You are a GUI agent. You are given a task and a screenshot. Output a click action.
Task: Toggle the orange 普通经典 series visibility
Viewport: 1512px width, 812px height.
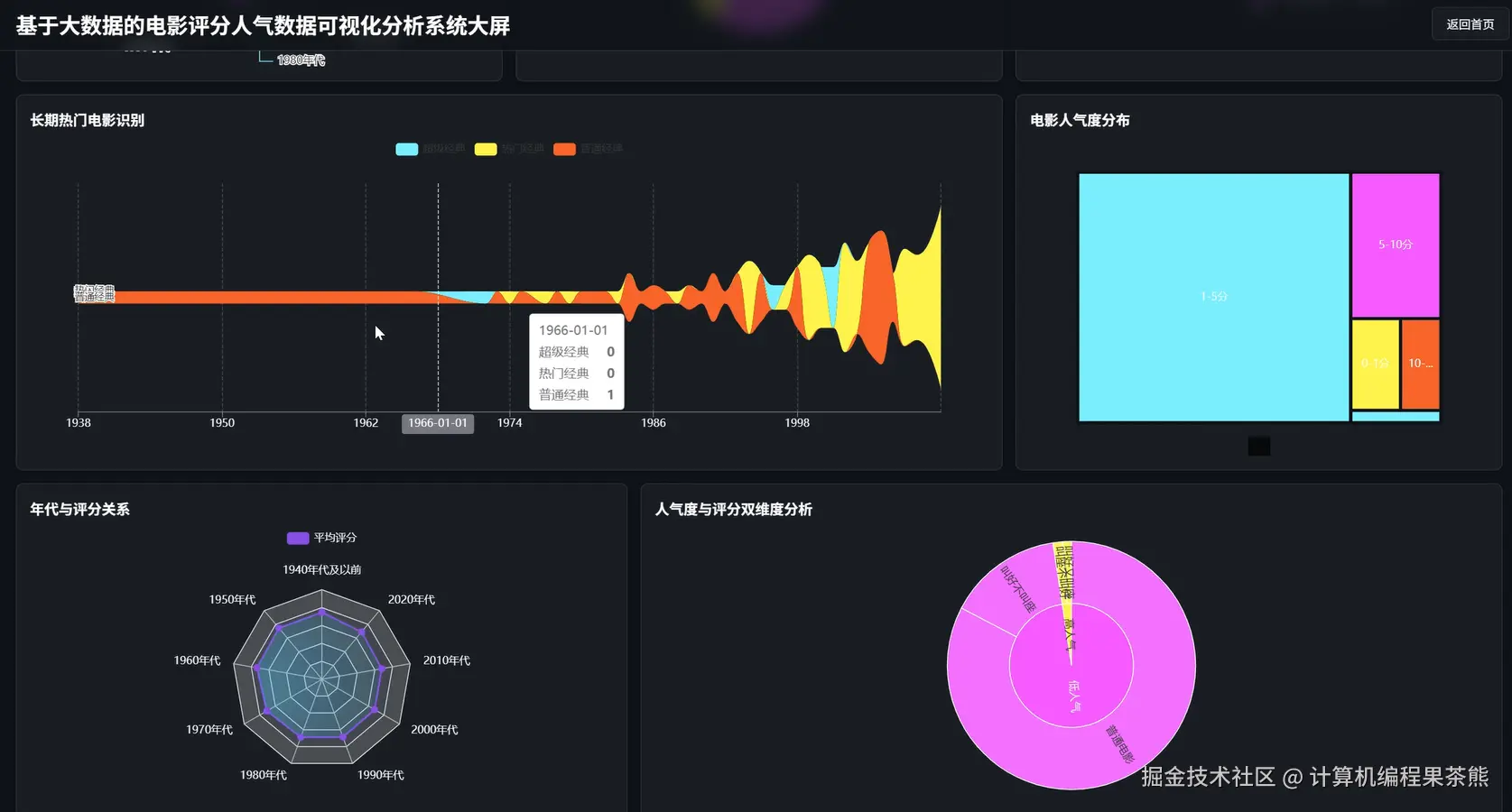(564, 149)
